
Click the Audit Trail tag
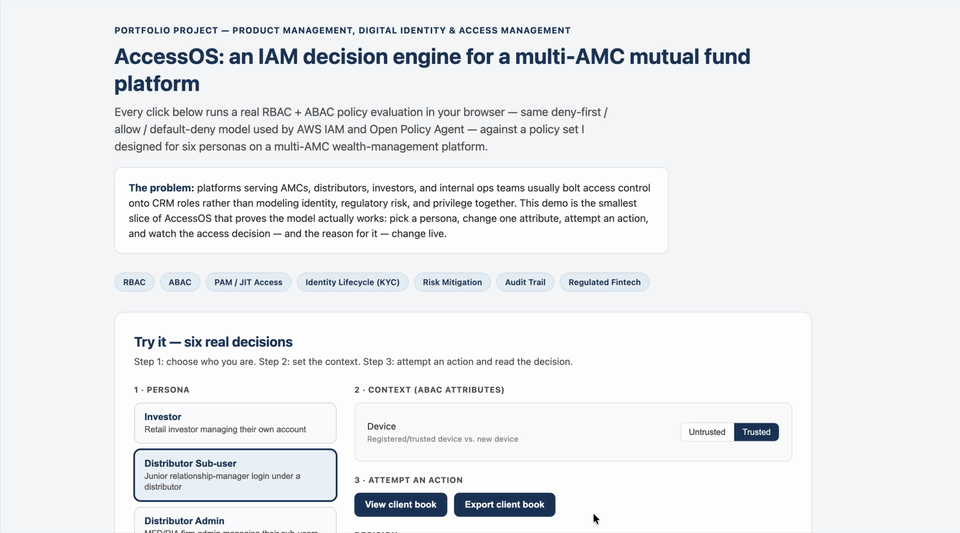click(525, 282)
